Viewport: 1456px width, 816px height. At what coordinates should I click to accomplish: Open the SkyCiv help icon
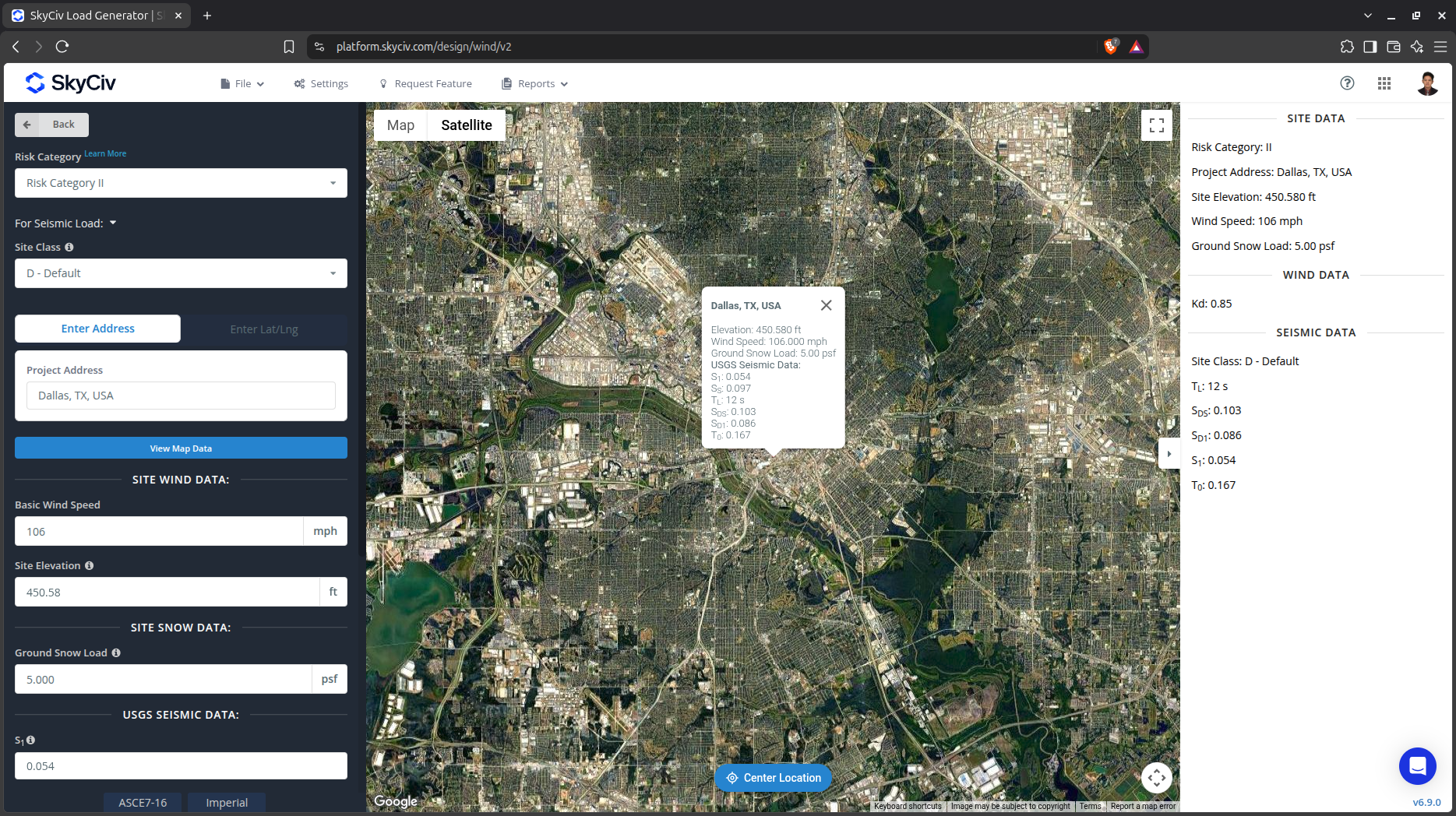click(x=1347, y=83)
